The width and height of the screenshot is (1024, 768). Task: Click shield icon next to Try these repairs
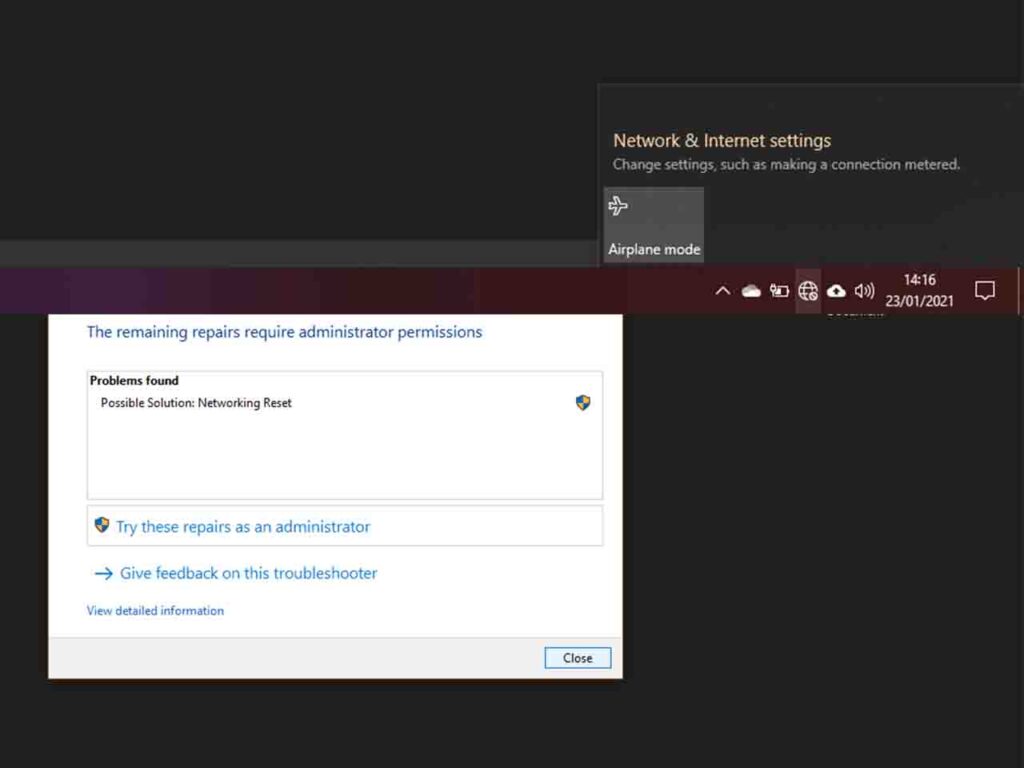pyautogui.click(x=102, y=526)
